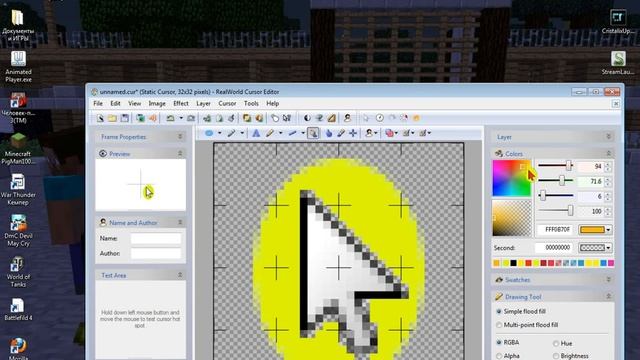
Task: Open the File menu
Action: tap(98, 104)
